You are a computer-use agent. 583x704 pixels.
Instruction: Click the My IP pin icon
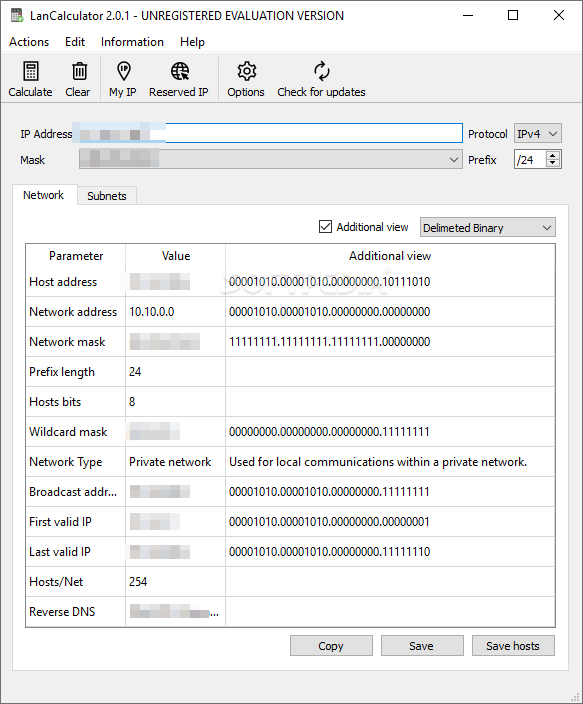point(124,71)
